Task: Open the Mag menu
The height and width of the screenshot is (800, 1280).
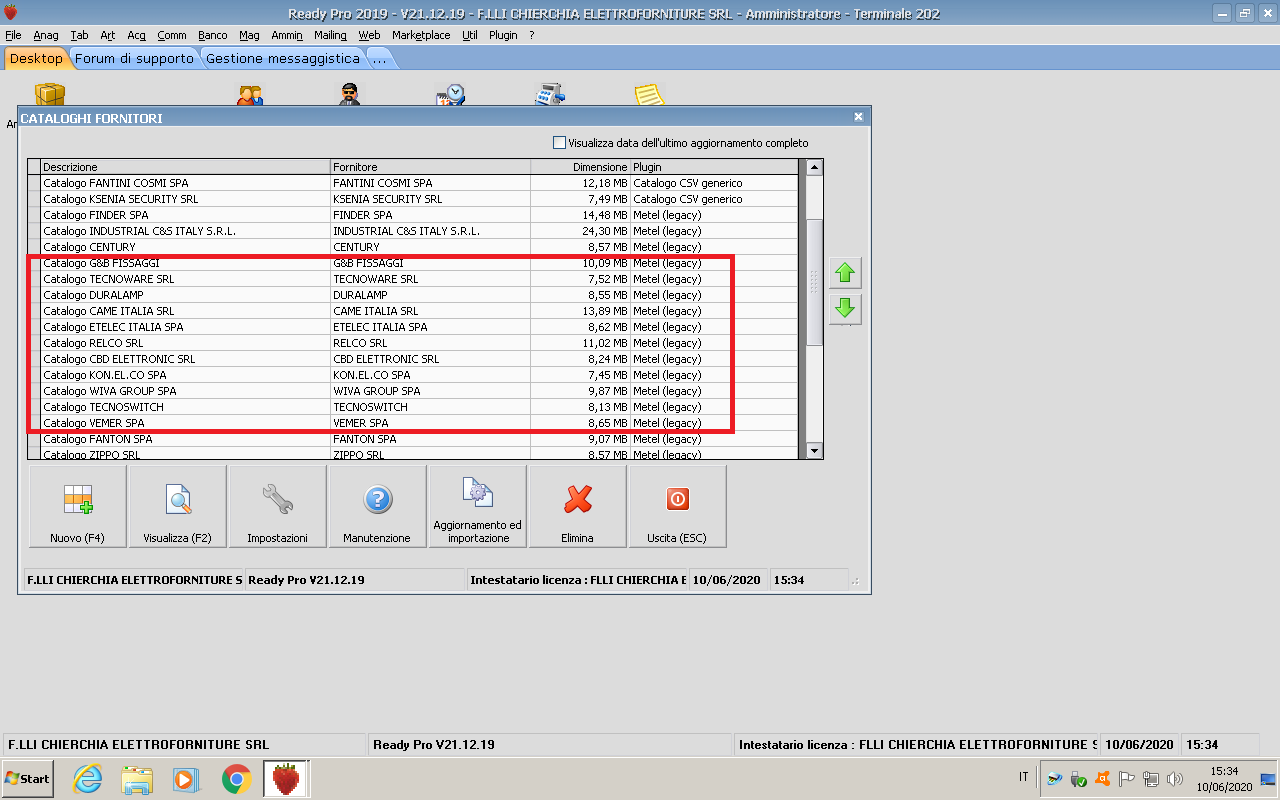Action: point(249,35)
